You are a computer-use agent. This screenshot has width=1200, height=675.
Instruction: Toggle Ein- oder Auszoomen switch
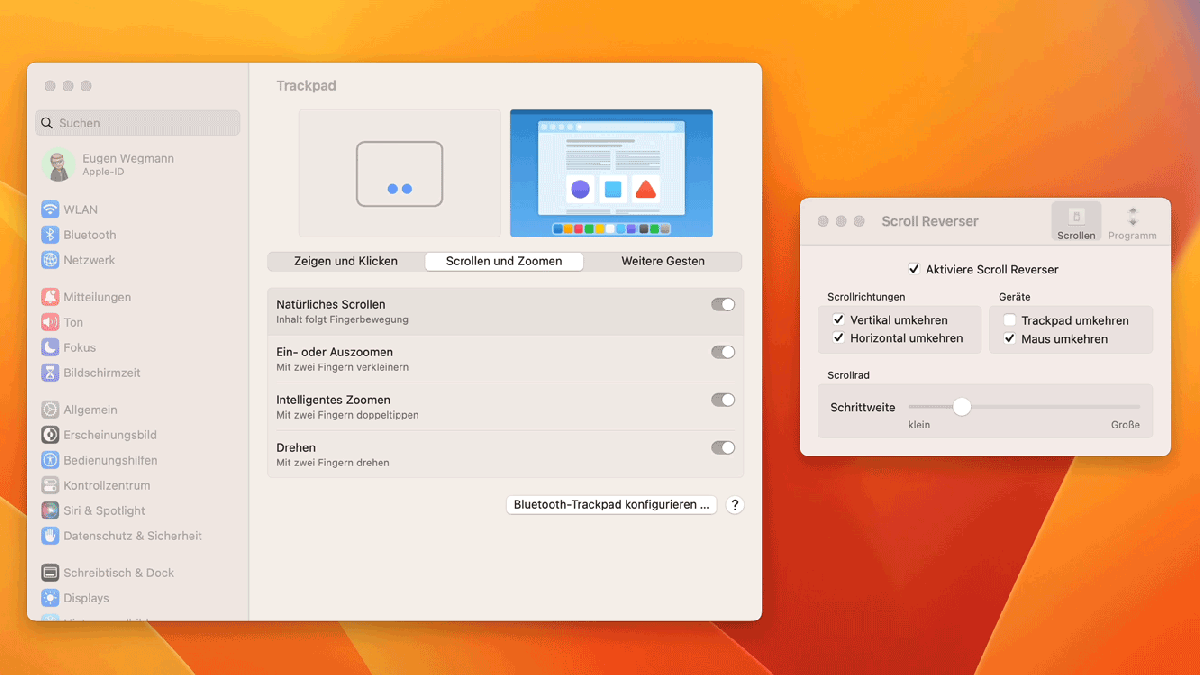tap(723, 352)
